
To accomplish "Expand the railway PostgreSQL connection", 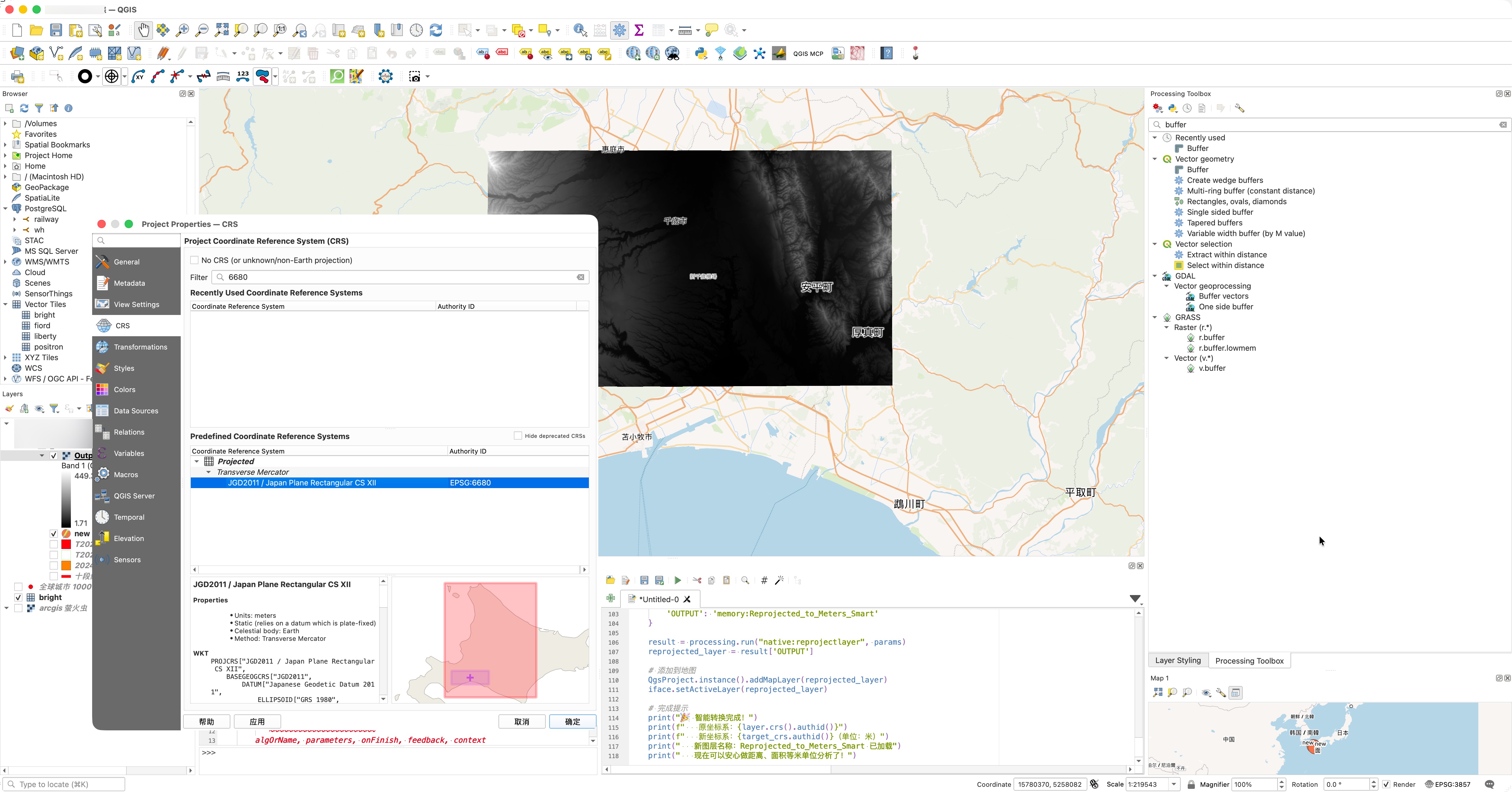I will click(15, 220).
